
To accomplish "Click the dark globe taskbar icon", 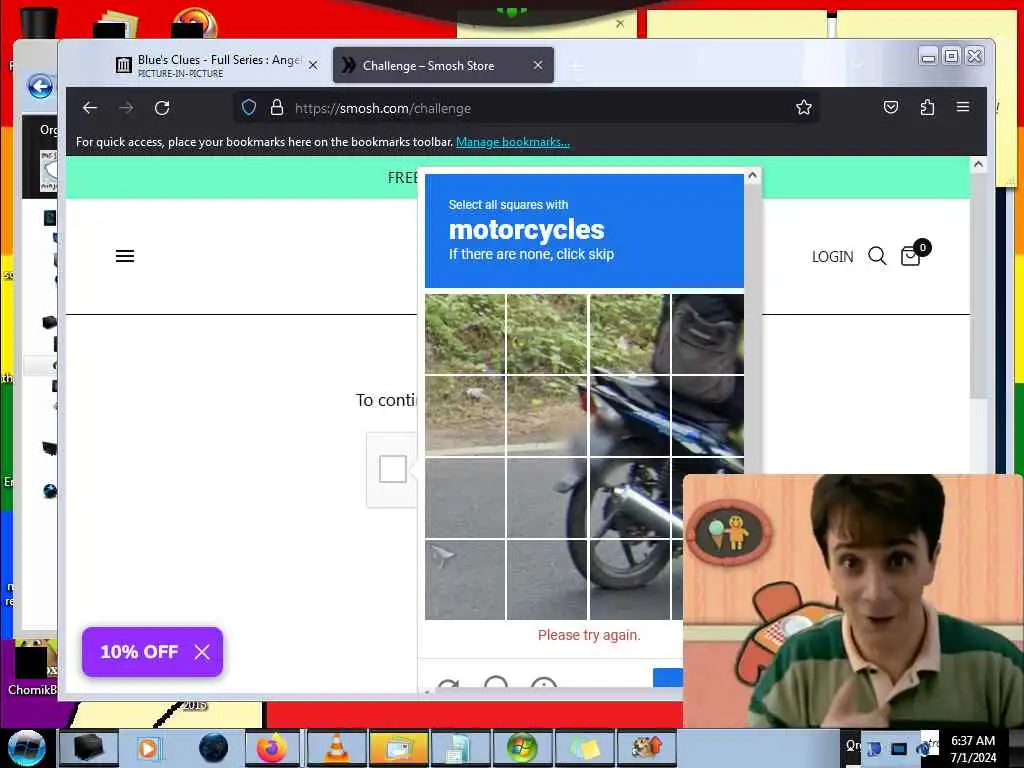I will point(213,748).
